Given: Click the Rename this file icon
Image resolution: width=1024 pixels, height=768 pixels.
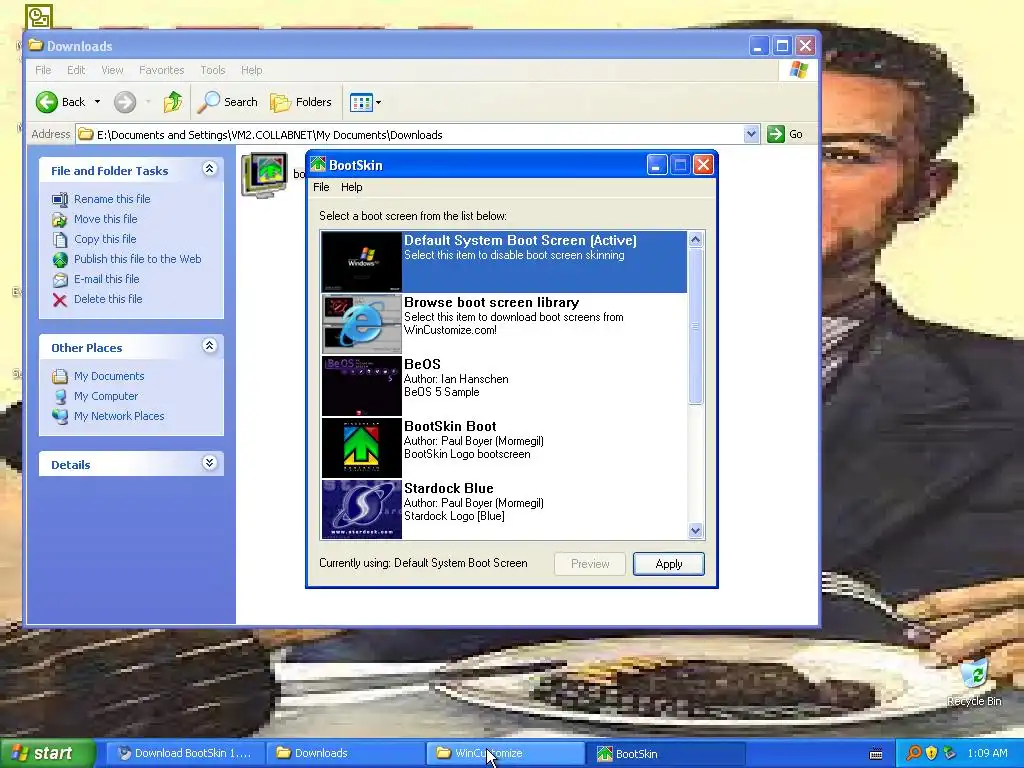Looking at the screenshot, I should point(59,199).
